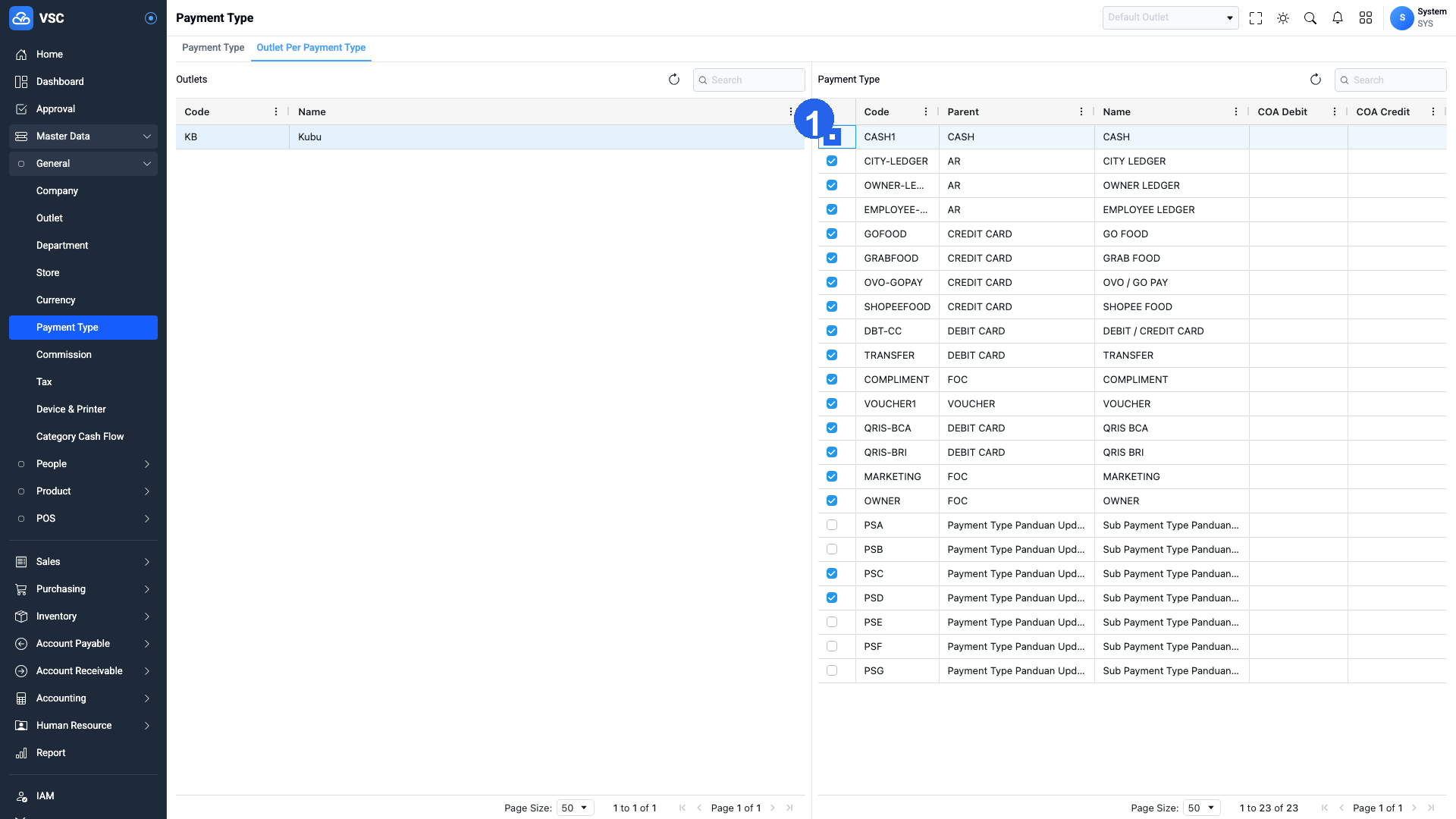
Task: Select Outlet Per Payment Type tab
Action: [311, 48]
